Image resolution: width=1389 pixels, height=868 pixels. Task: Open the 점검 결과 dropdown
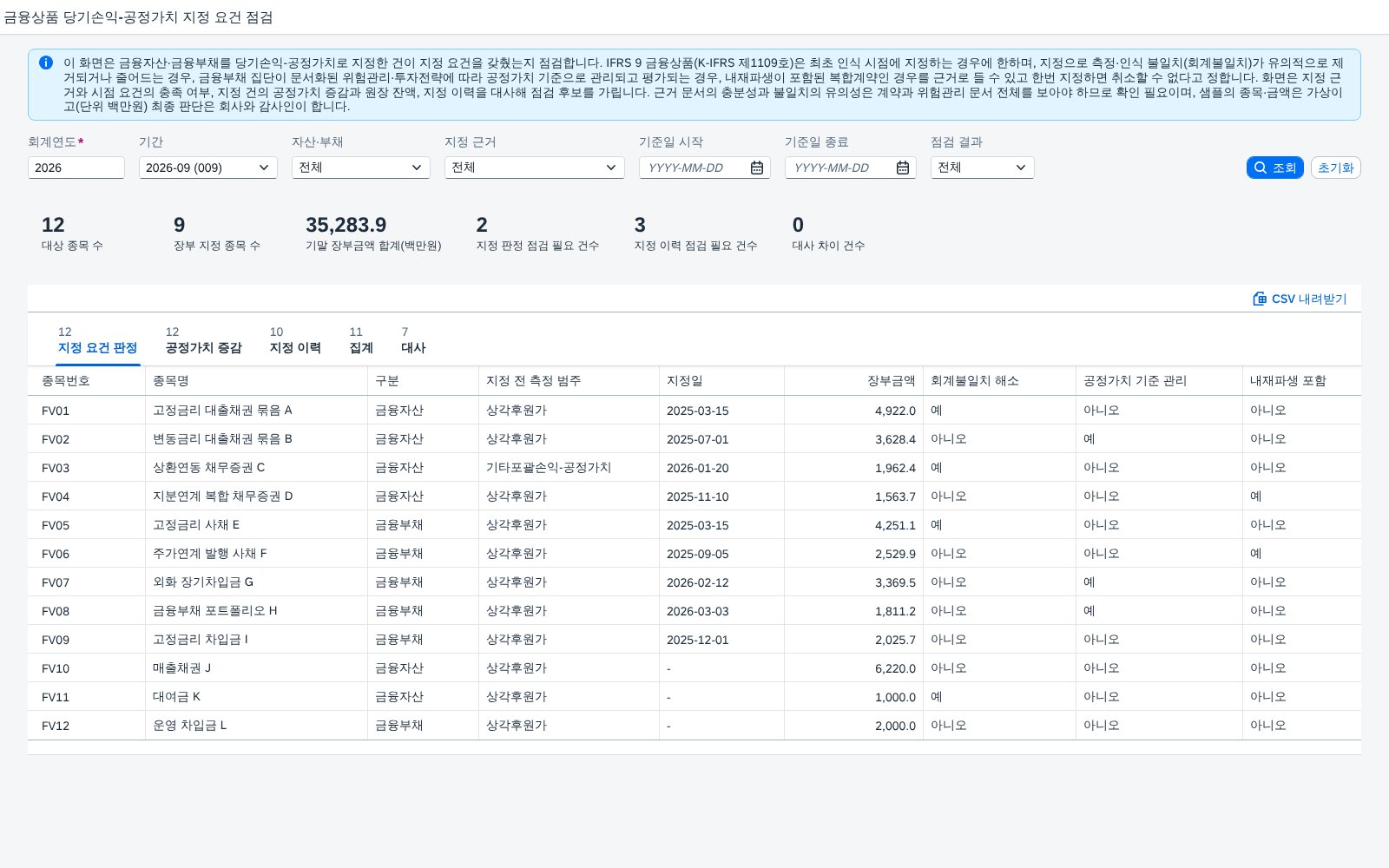coord(983,168)
